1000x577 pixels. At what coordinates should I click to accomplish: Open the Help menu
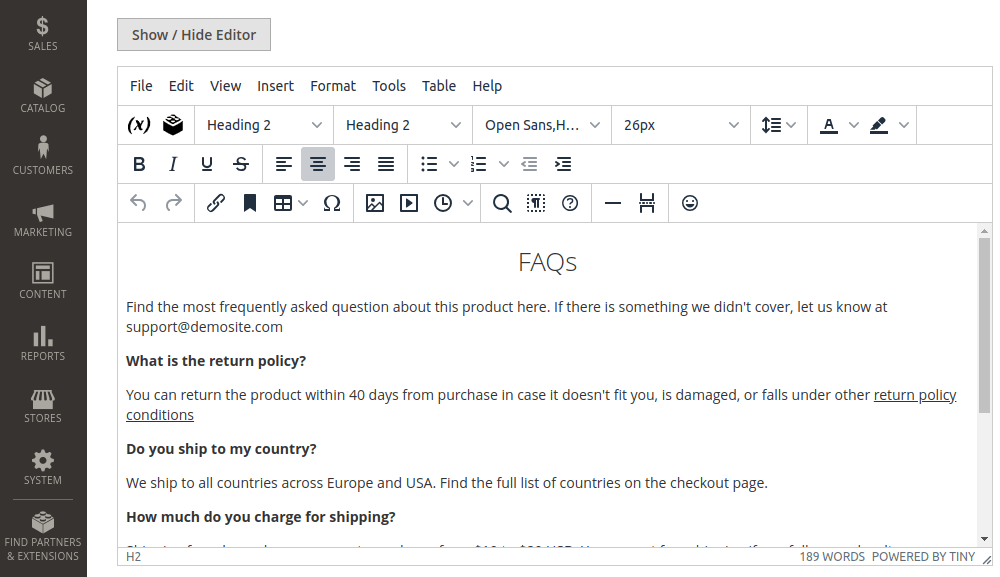(487, 86)
